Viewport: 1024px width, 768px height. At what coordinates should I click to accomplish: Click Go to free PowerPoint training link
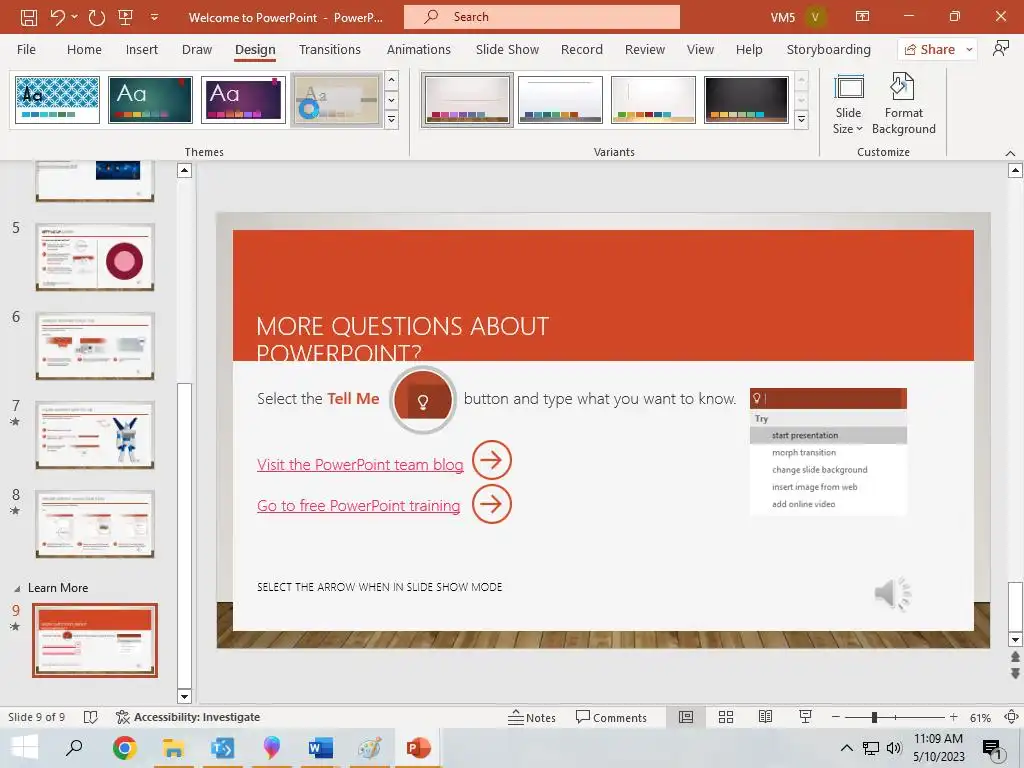pyautogui.click(x=359, y=505)
